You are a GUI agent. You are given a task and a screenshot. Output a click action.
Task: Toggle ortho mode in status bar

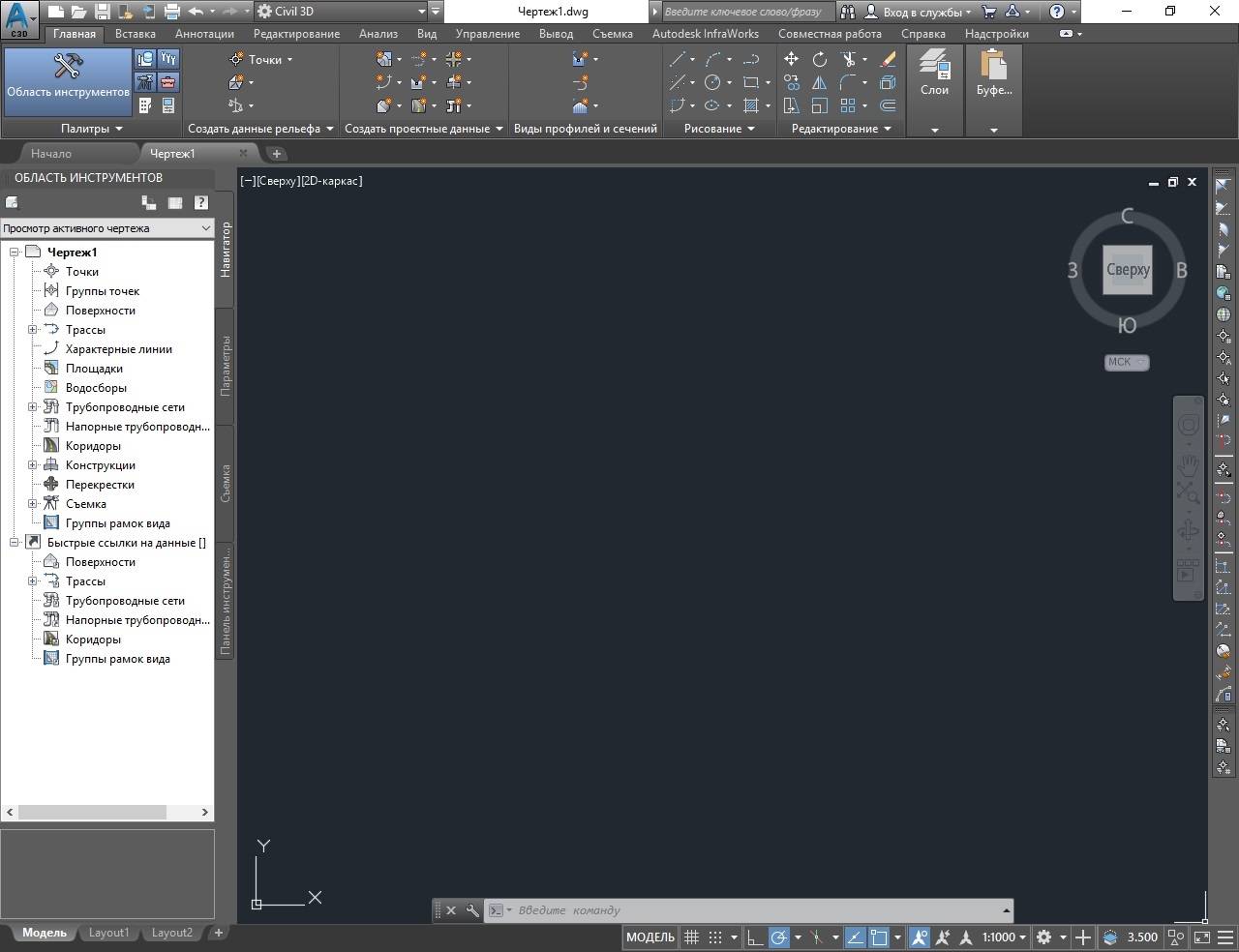tap(755, 937)
